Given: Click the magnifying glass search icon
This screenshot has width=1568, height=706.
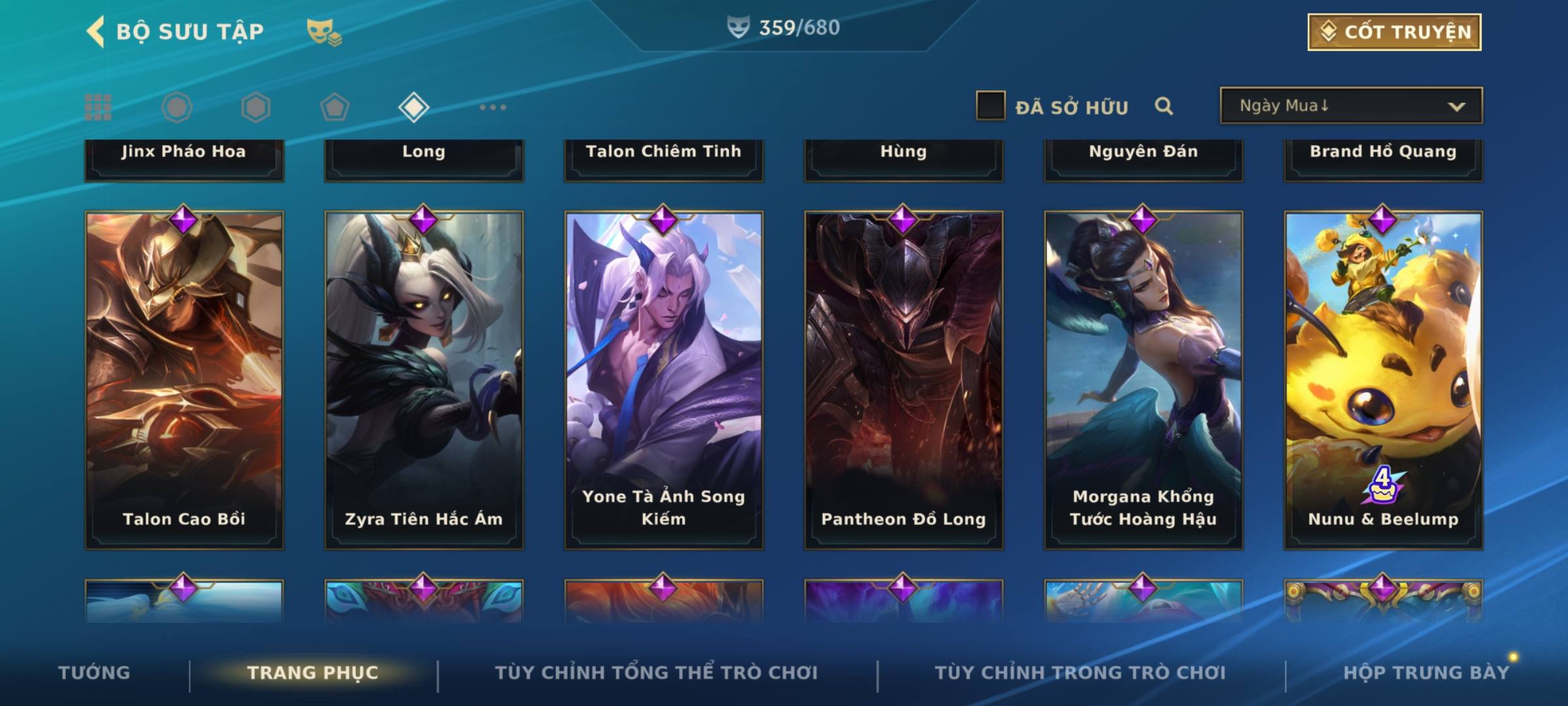Looking at the screenshot, I should pos(1164,106).
